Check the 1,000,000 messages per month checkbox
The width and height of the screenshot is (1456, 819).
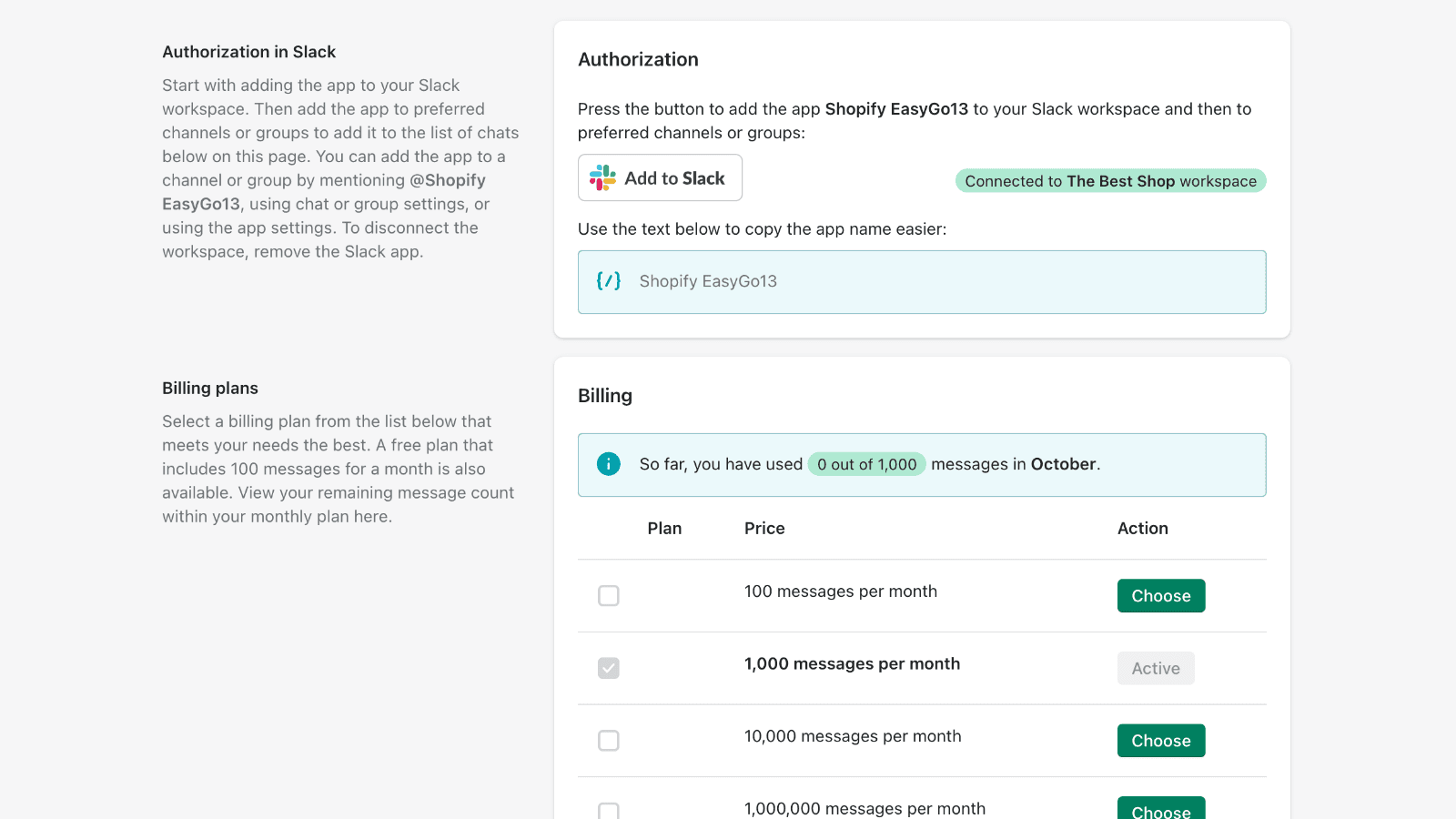pos(608,810)
